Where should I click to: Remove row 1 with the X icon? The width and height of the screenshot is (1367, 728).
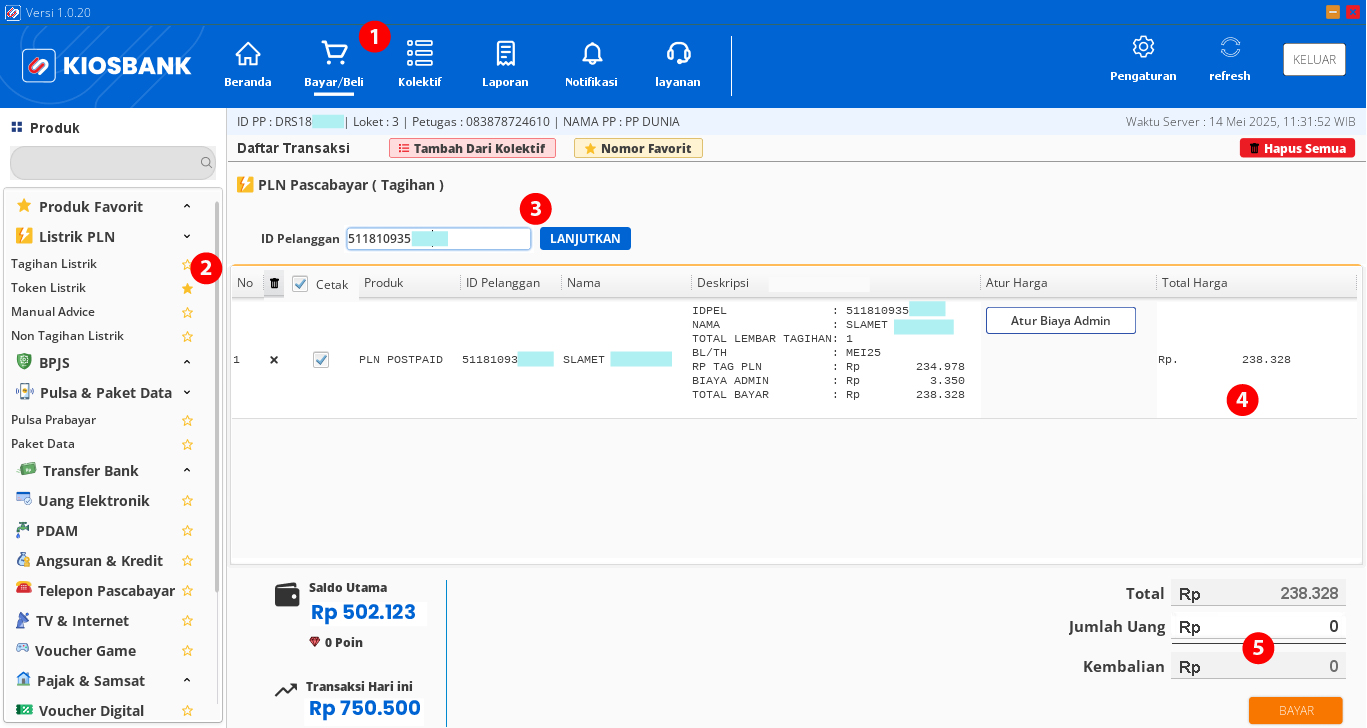point(274,360)
